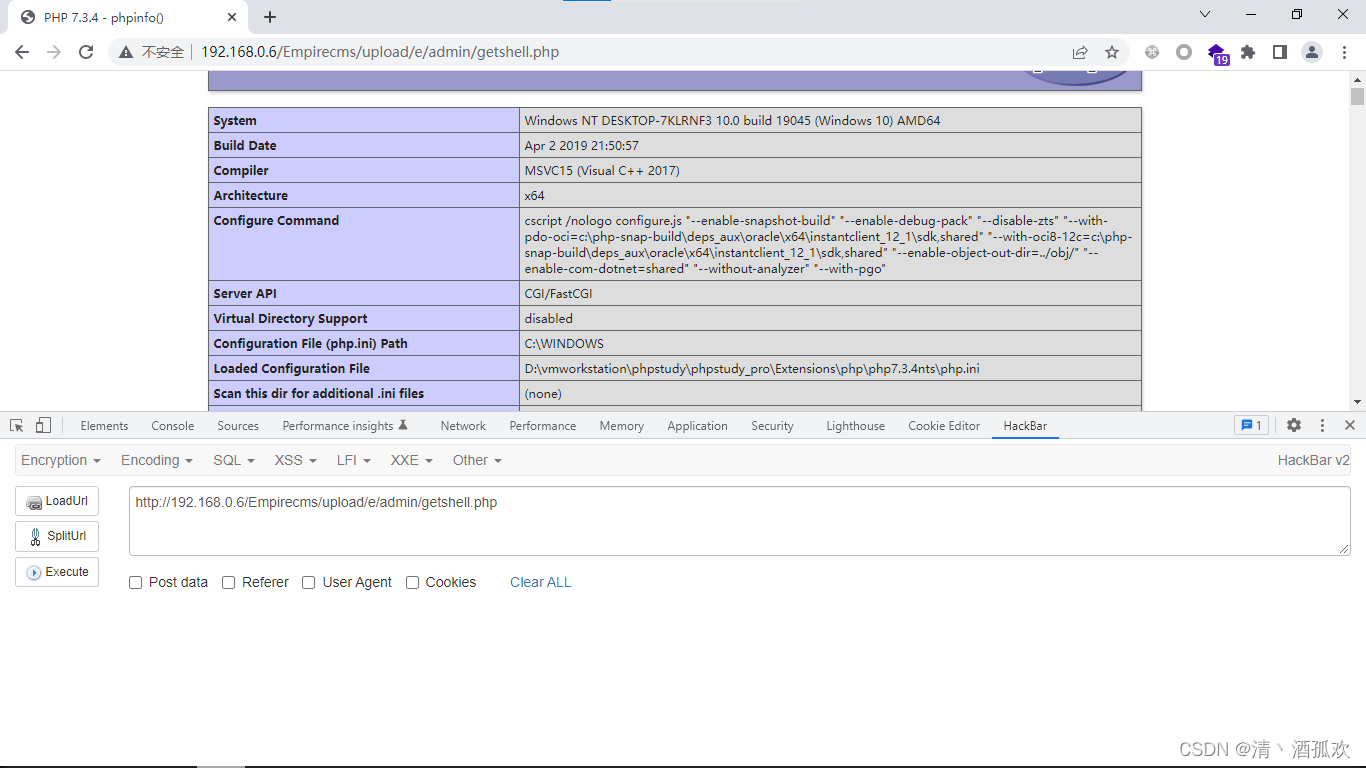This screenshot has height=768, width=1366.
Task: Close the phpinfo() browser tab
Action: tap(232, 17)
